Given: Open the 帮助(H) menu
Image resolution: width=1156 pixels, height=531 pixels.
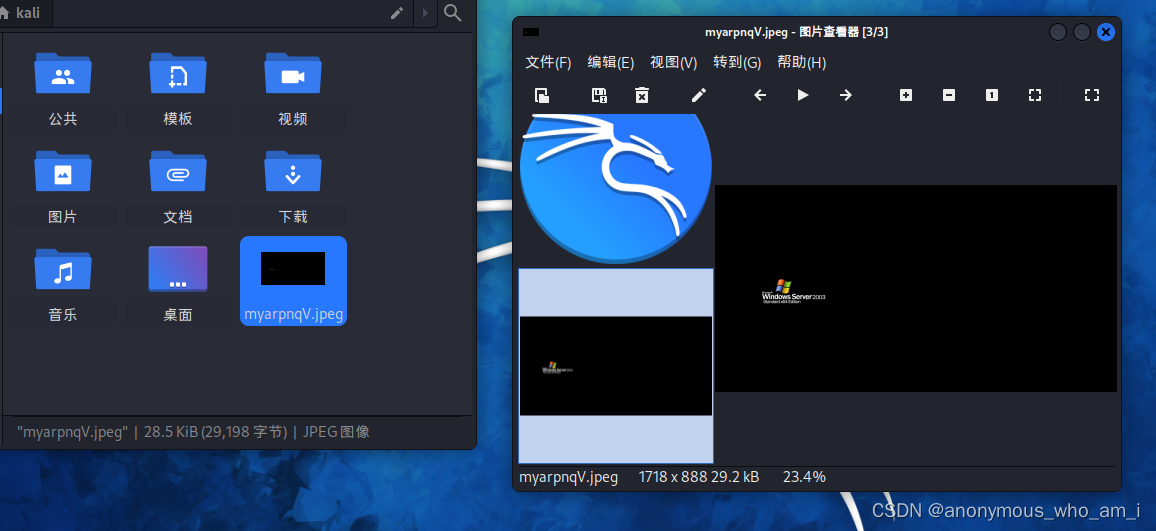Looking at the screenshot, I should coord(801,63).
